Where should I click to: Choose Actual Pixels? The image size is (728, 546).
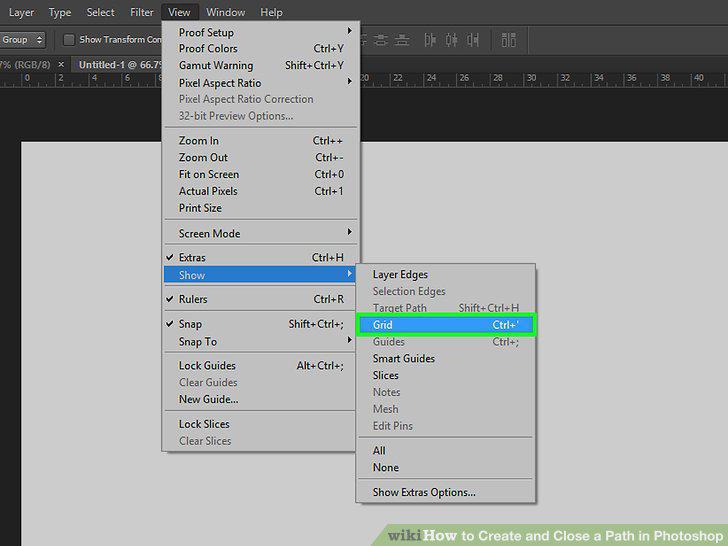(x=261, y=191)
